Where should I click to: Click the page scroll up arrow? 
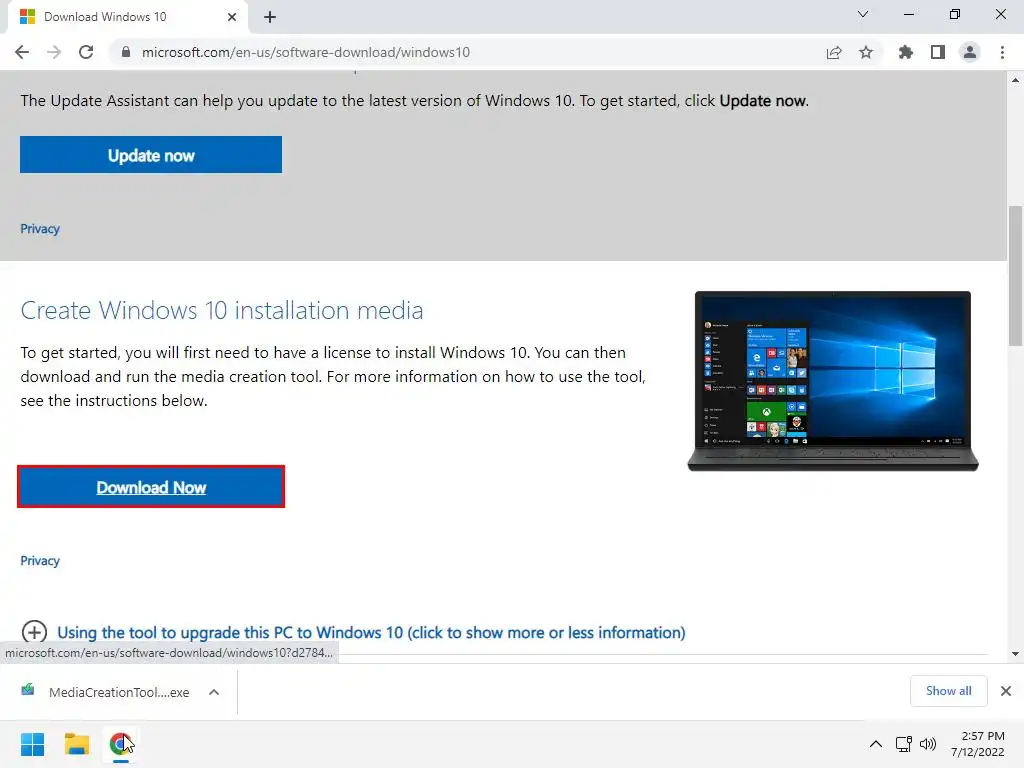1016,80
